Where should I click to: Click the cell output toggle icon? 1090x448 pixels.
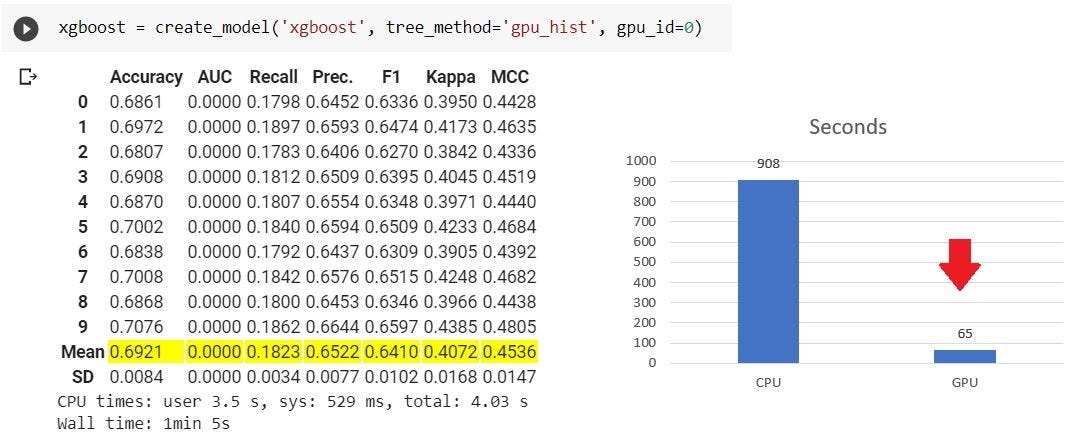click(x=28, y=77)
